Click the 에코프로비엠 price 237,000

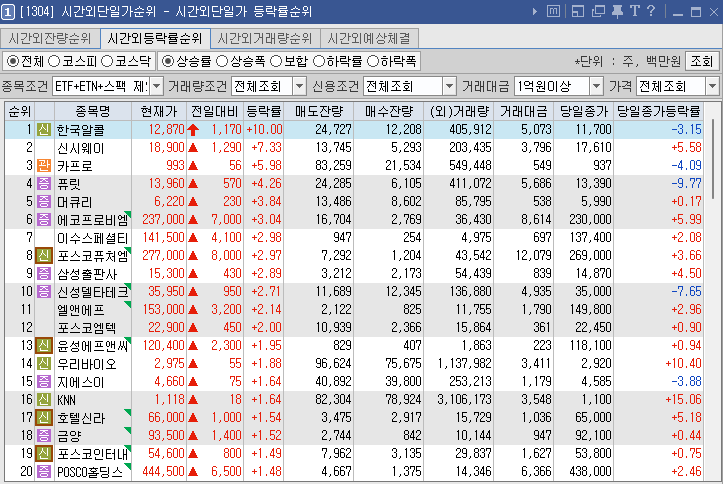(163, 219)
